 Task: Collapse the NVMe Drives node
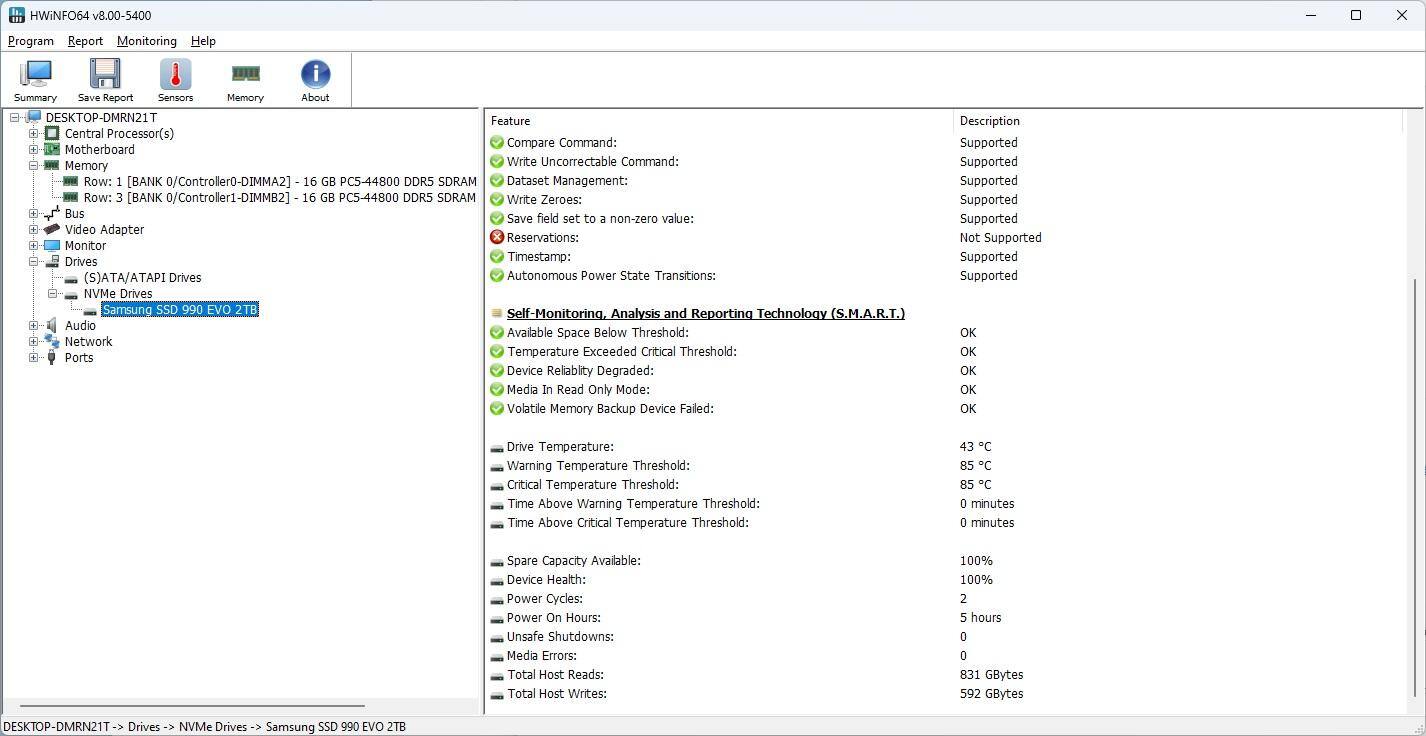pyautogui.click(x=52, y=294)
